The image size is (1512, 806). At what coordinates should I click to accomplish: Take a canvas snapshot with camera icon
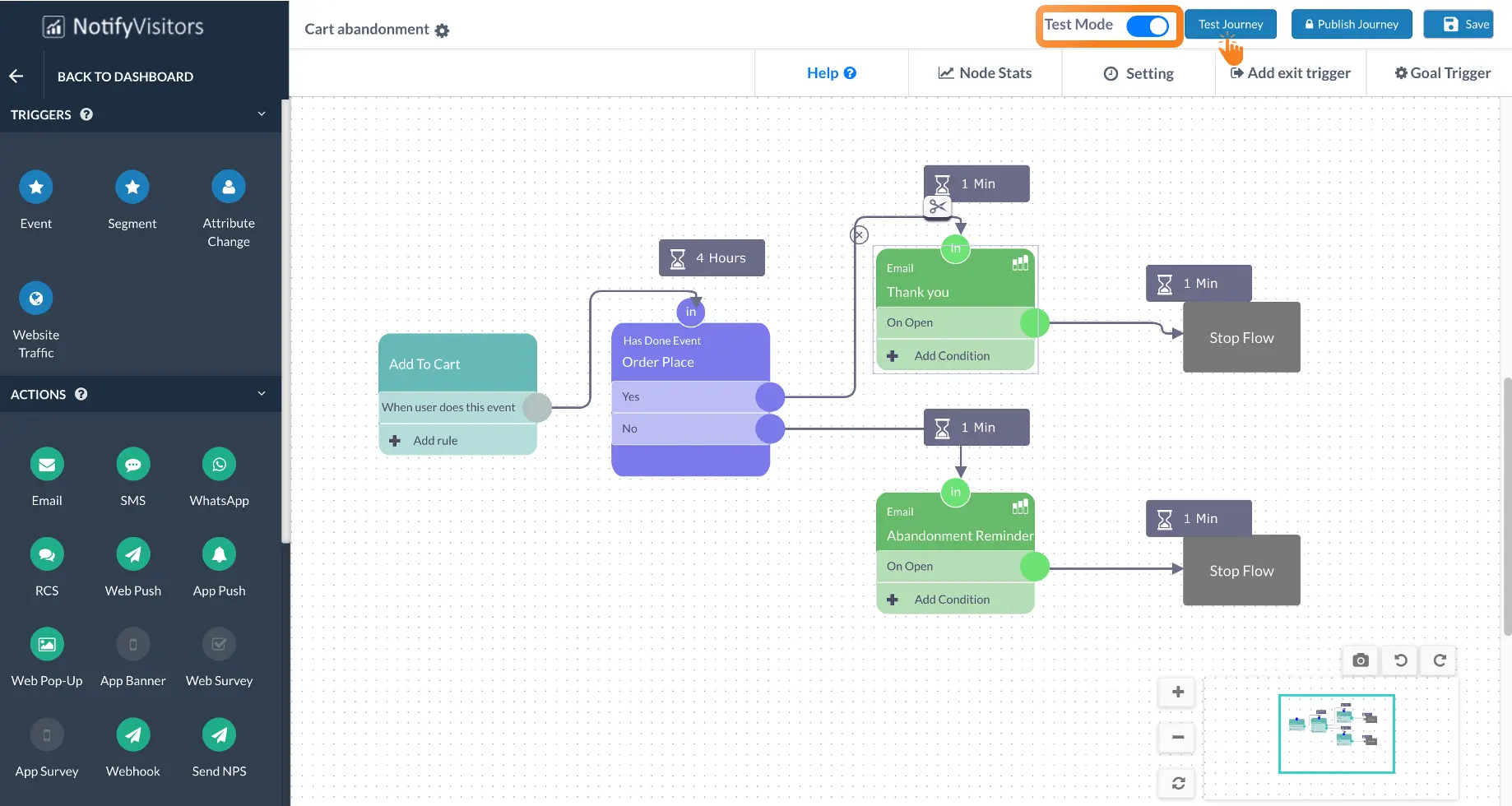click(x=1361, y=660)
